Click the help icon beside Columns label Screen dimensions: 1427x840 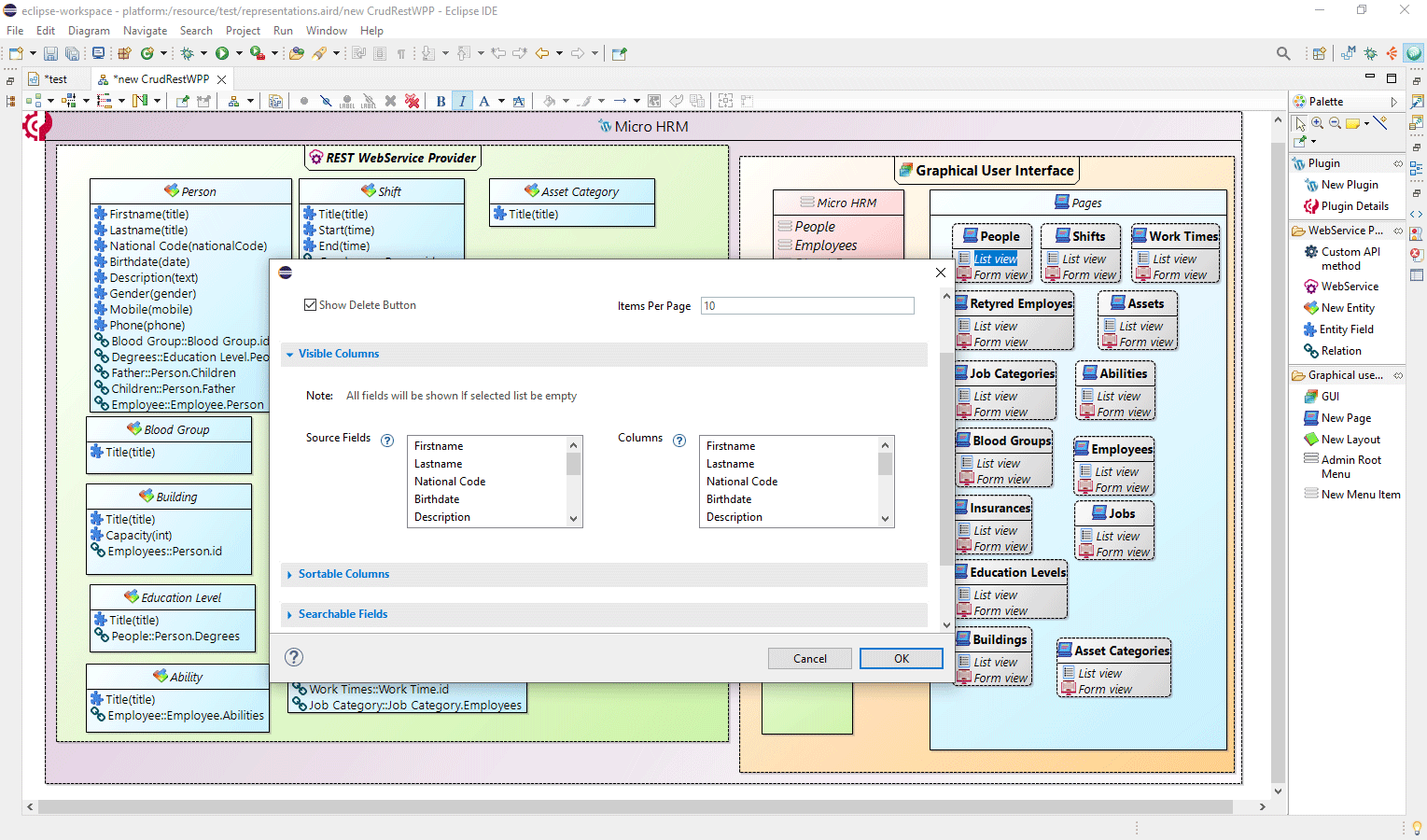679,441
